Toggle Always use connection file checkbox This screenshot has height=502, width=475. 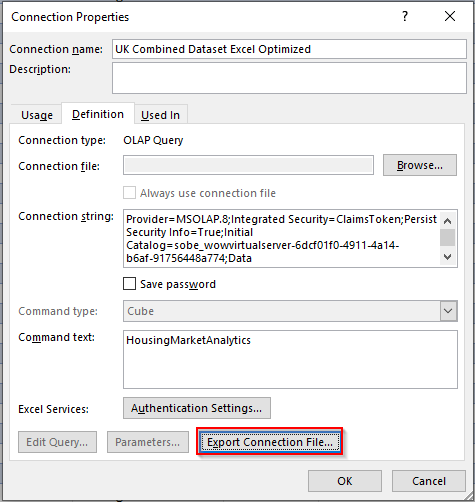tap(129, 193)
